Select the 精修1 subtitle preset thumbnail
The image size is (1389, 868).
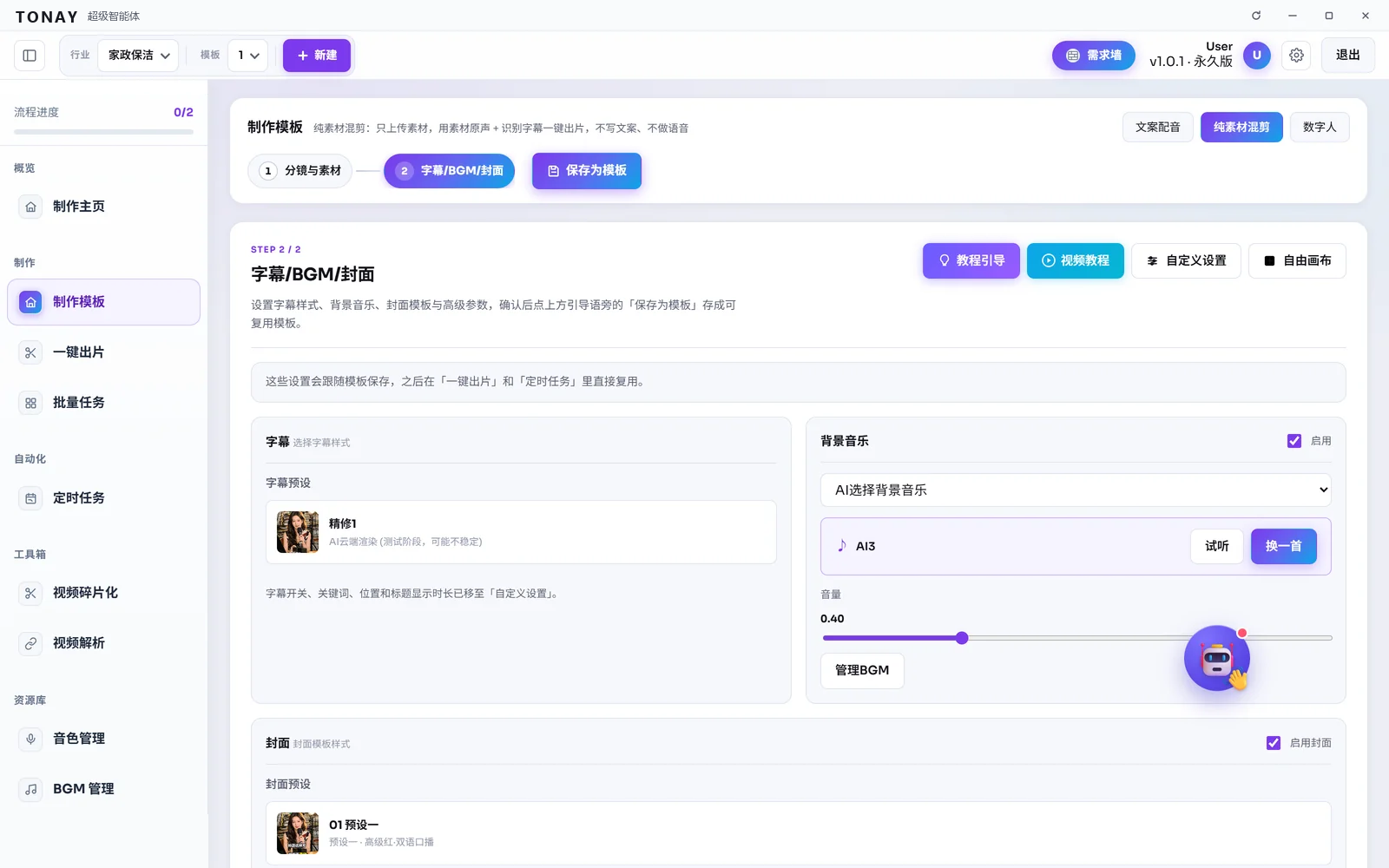(298, 532)
